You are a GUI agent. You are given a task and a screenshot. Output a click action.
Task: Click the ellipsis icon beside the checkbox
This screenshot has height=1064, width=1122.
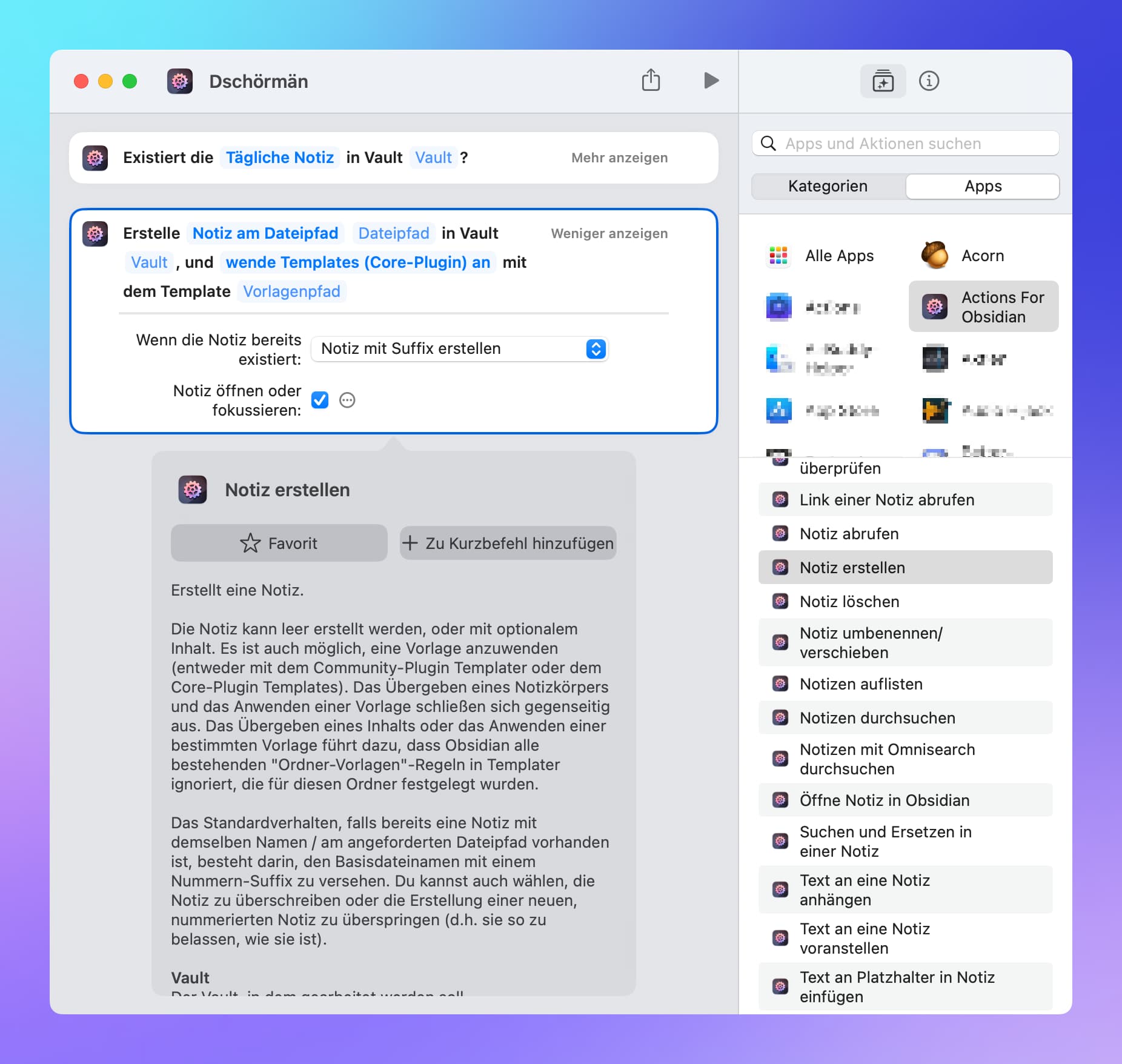click(x=347, y=400)
